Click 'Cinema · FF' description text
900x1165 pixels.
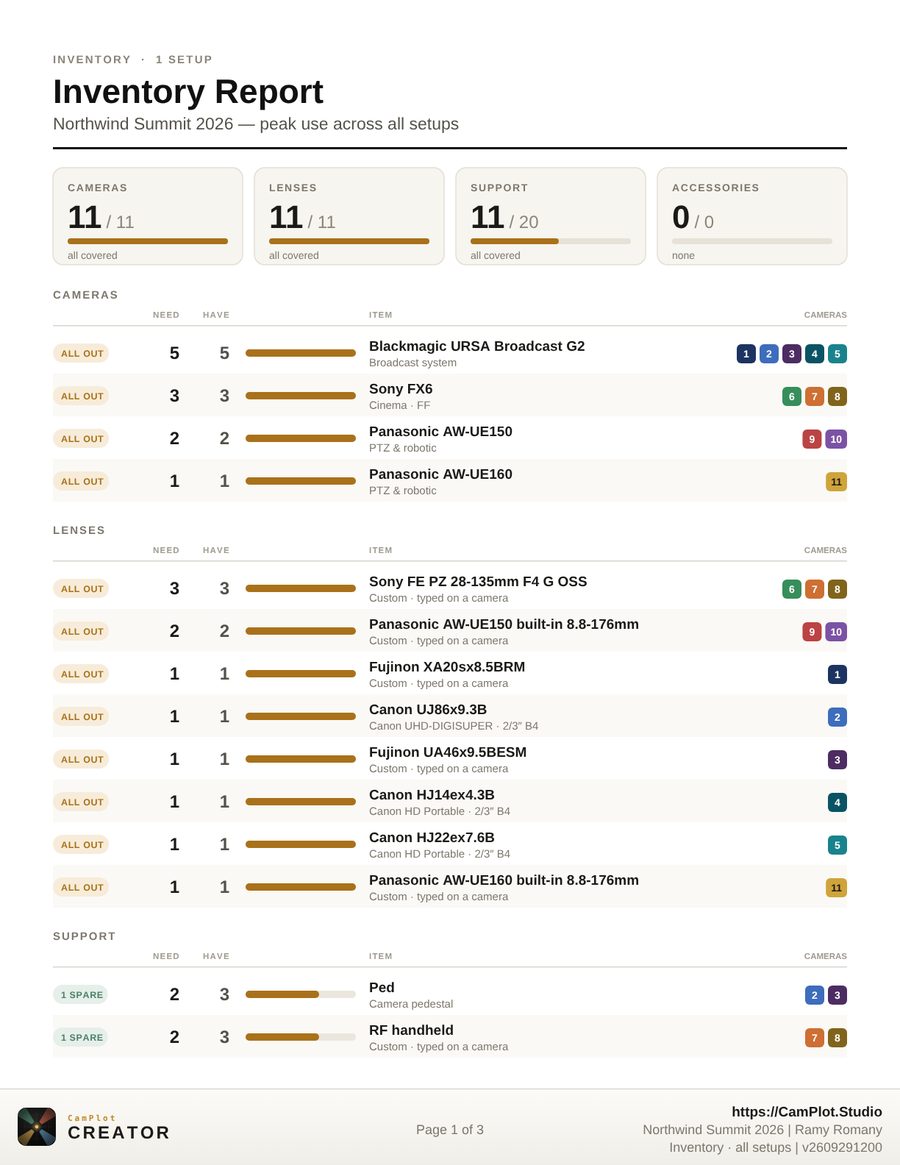tap(399, 406)
